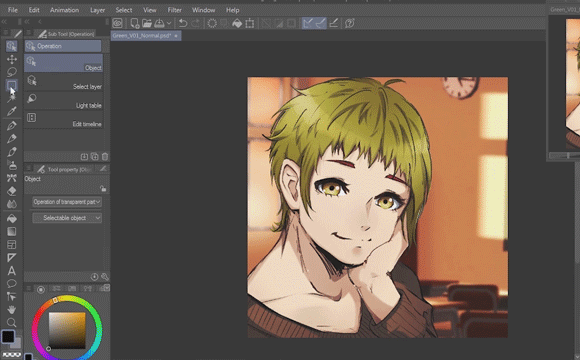
Task: Collapse the tool palette double-arrow
Action: [x=4, y=22]
